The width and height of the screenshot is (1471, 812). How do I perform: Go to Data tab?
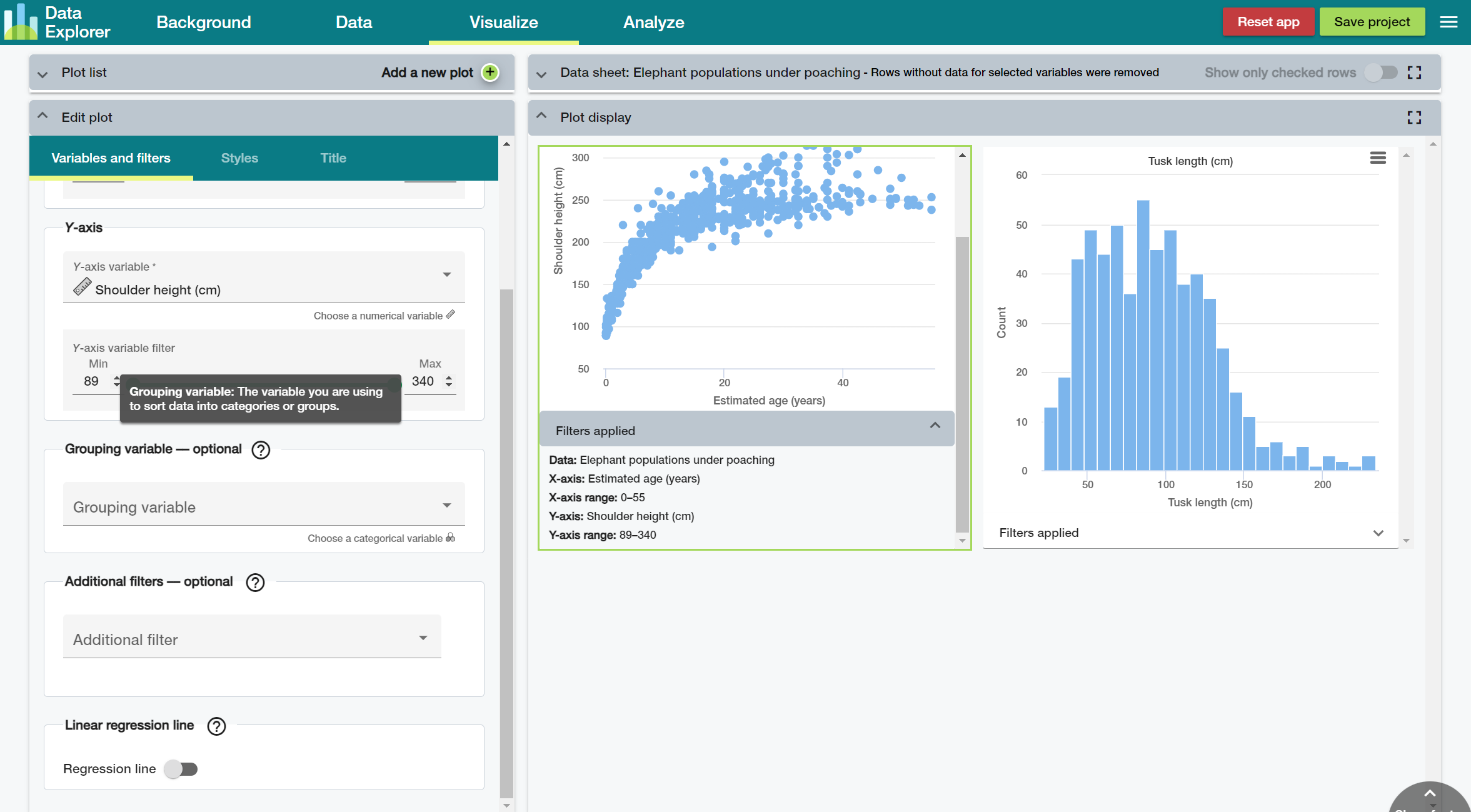(354, 23)
